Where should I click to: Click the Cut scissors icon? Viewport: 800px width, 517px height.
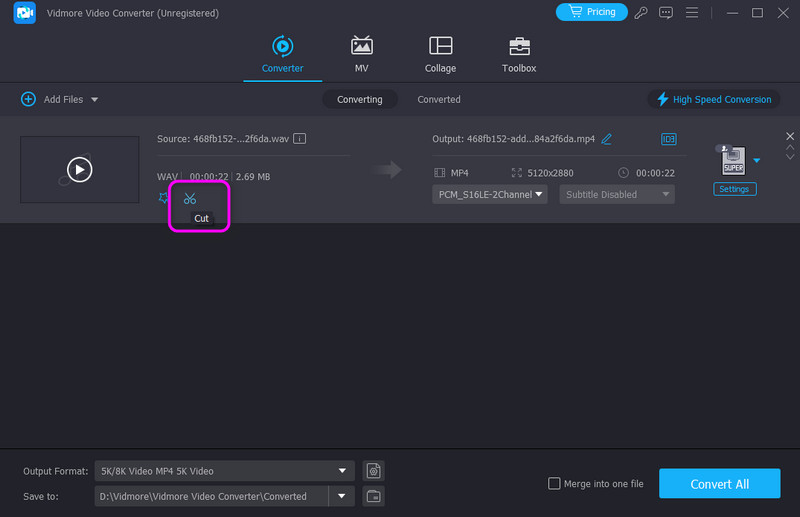(x=190, y=198)
